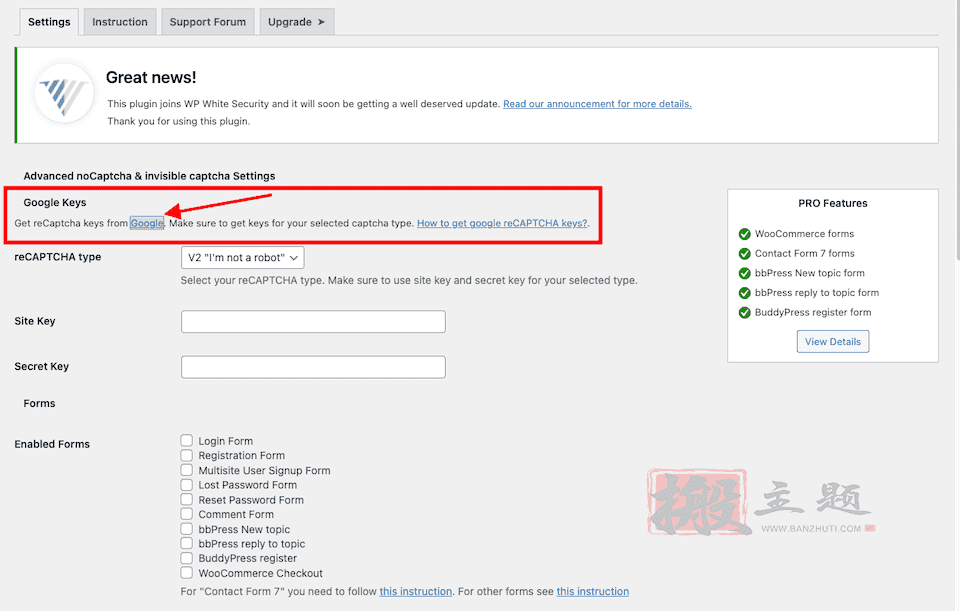Enable the BuddyPress register checkbox
Viewport: 960px width, 611px height.
point(187,558)
